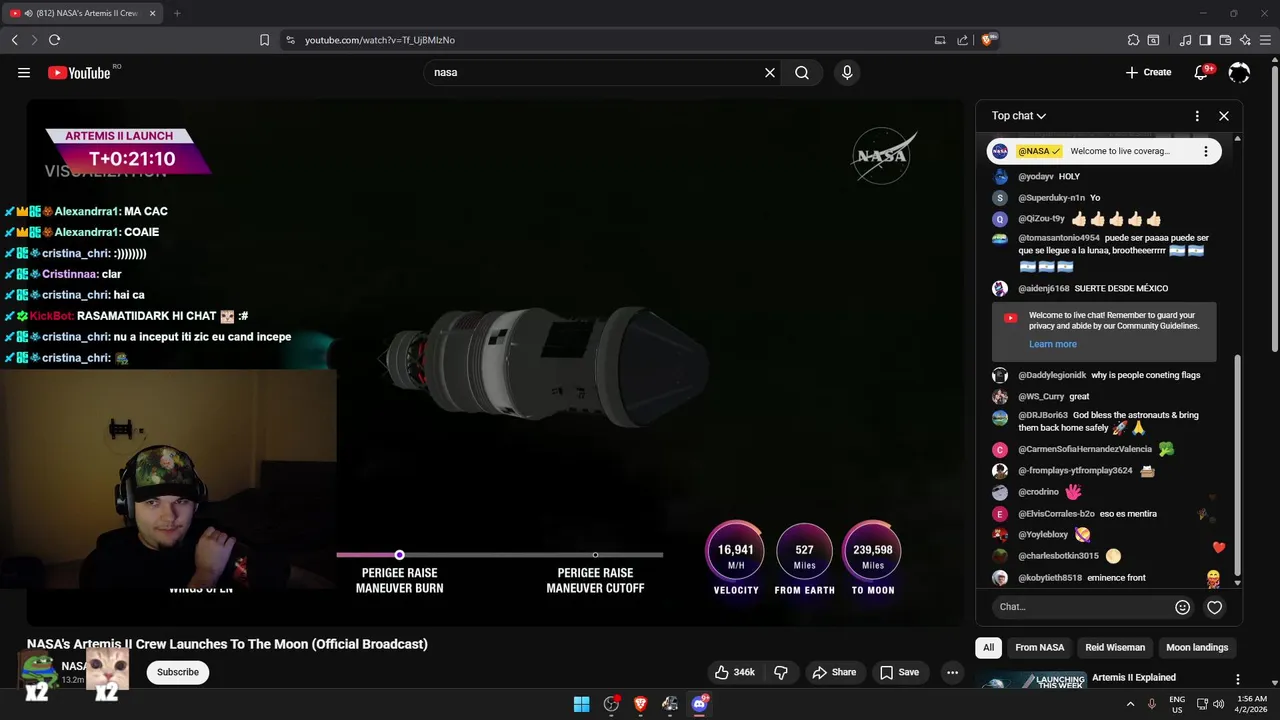Image resolution: width=1280 pixels, height=720 pixels.
Task: Click Create in the YouTube header
Action: pos(1148,72)
